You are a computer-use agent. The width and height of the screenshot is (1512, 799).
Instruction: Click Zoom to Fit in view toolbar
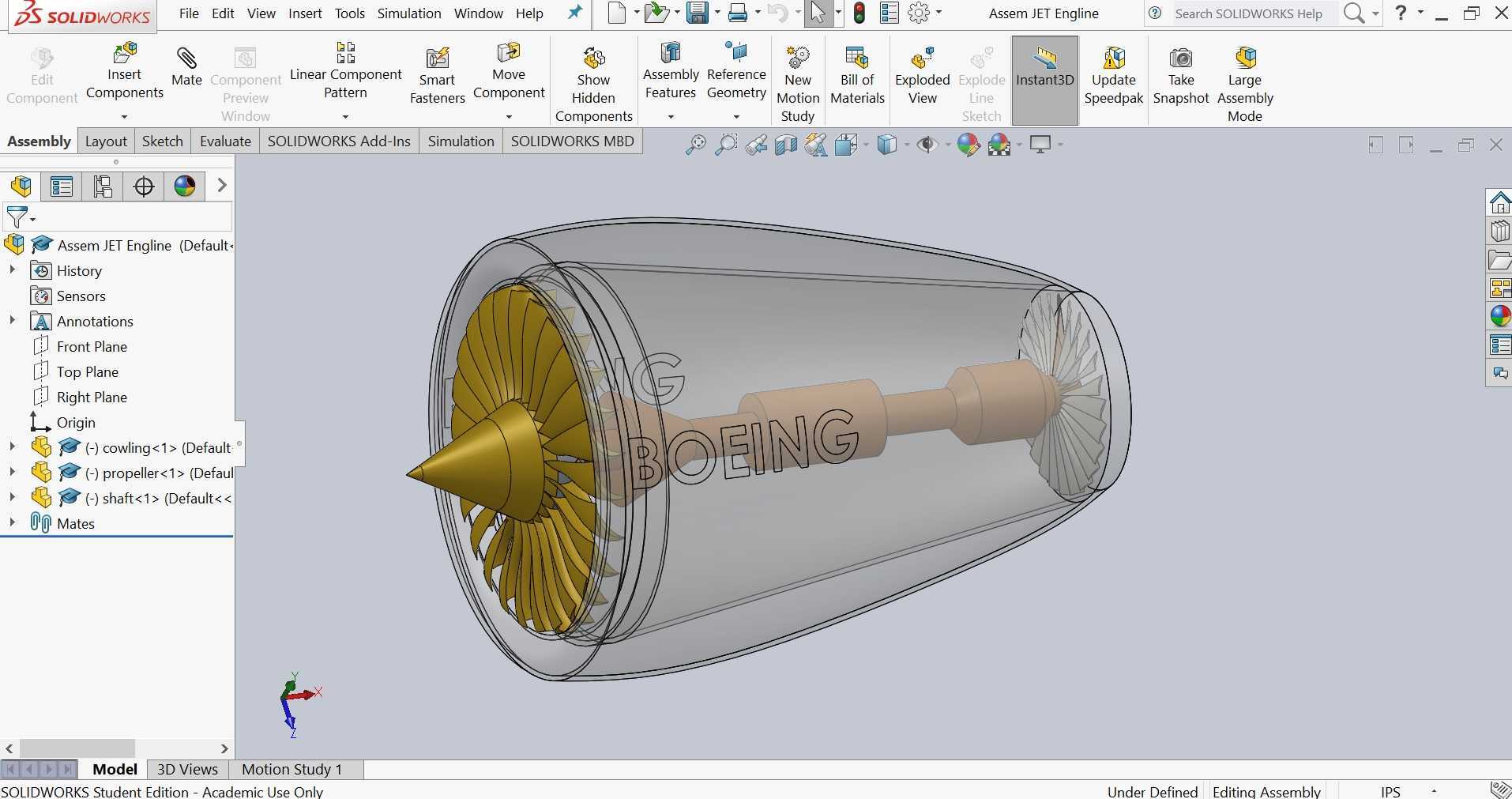click(x=695, y=145)
